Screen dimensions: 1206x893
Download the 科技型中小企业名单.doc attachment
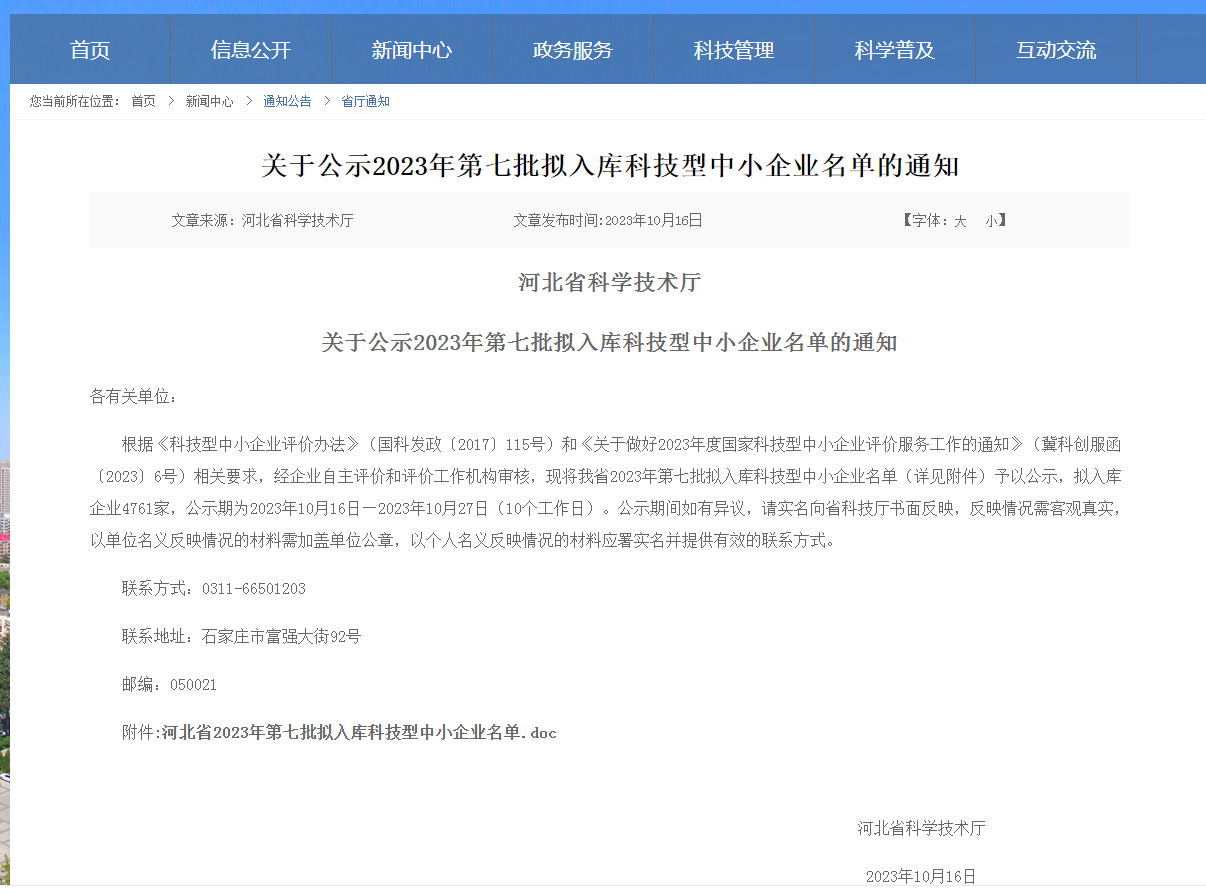[359, 733]
